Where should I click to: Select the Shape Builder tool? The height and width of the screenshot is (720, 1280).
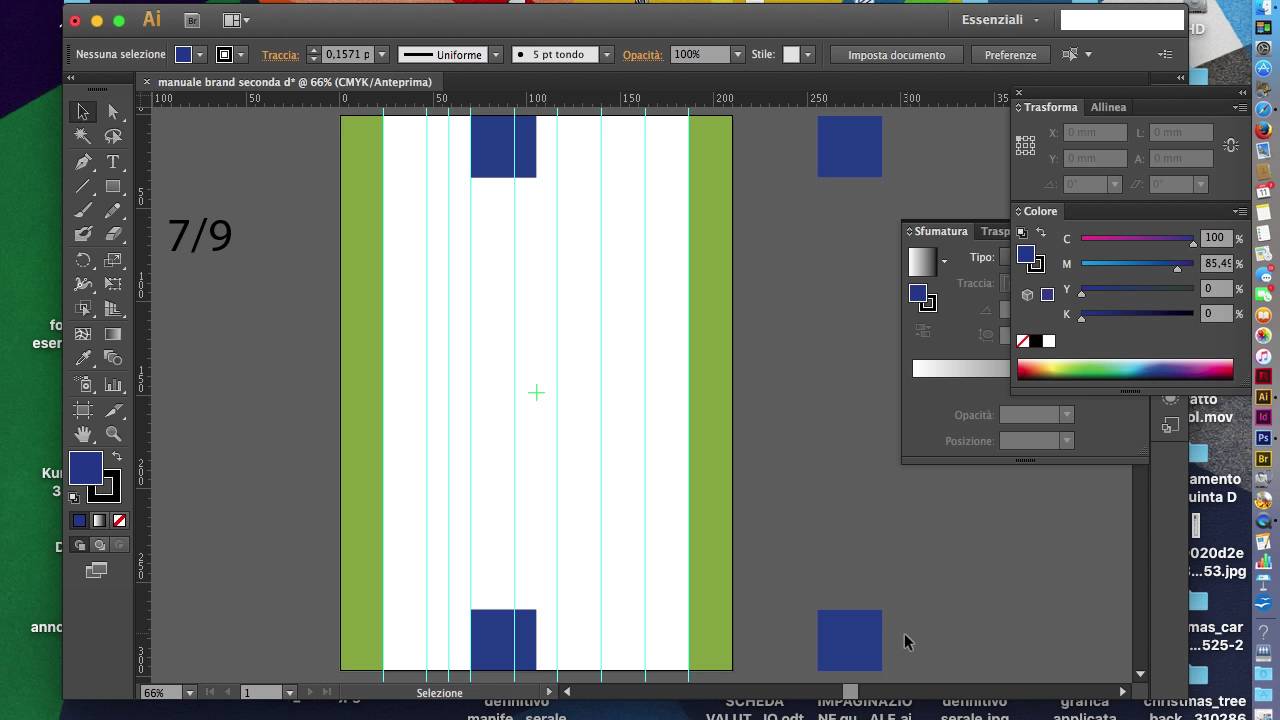(83, 310)
